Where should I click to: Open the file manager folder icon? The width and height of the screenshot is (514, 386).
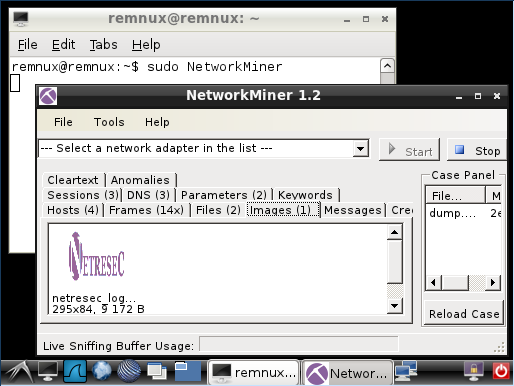188,371
